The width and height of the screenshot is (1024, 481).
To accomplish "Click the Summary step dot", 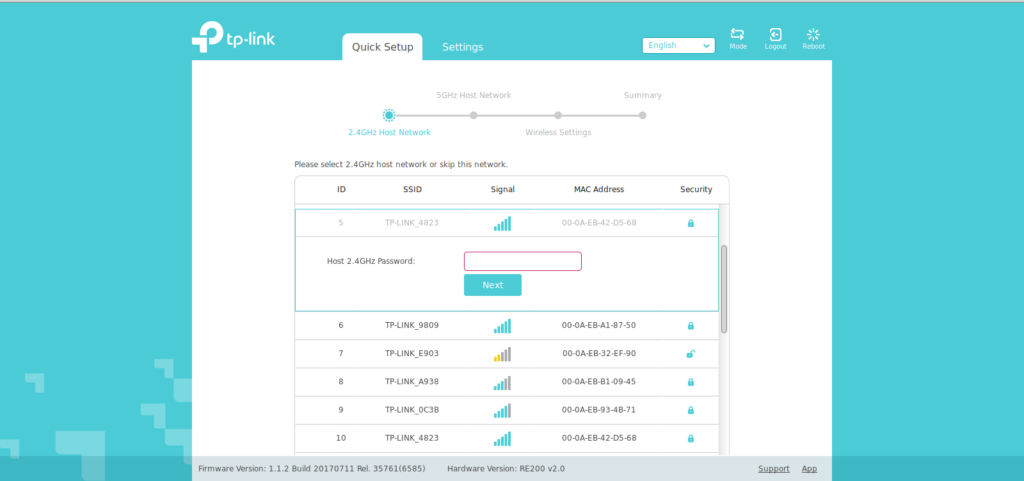I will coord(643,115).
